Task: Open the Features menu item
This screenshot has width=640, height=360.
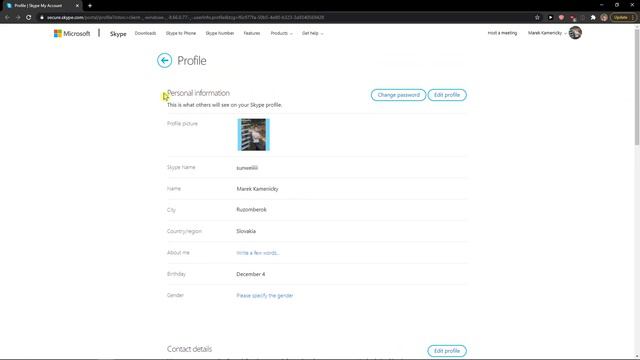Action: pos(252,33)
